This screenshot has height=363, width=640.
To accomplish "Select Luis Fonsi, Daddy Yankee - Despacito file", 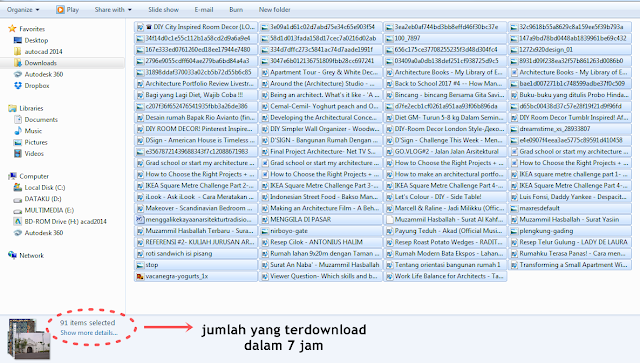I will [570, 197].
